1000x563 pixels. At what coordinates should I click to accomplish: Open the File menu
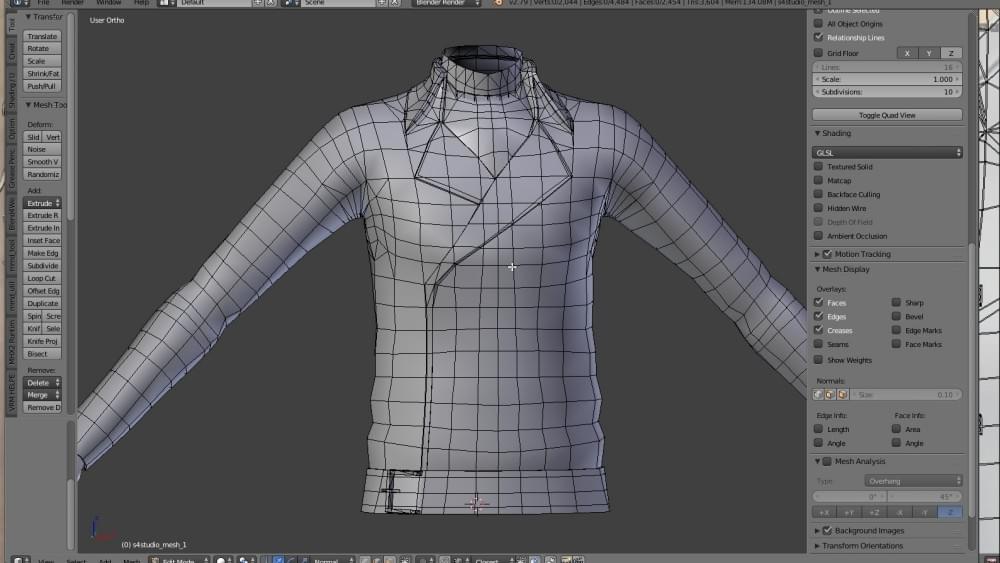(43, 3)
